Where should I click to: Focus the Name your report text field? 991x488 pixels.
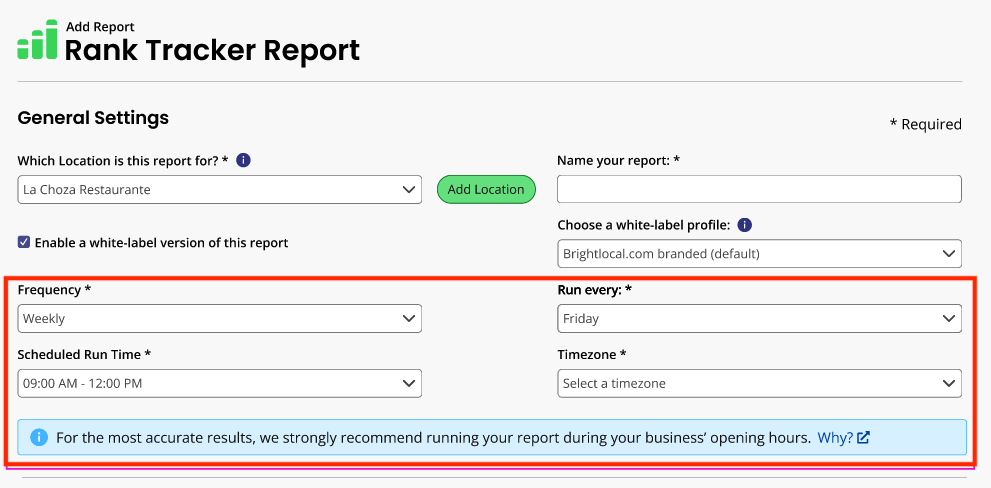pos(759,189)
